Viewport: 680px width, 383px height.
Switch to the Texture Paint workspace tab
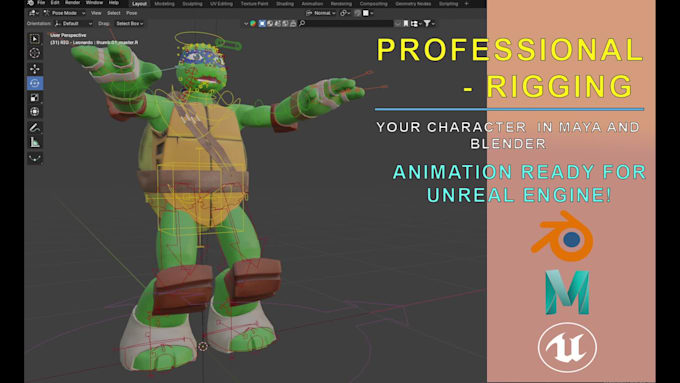coord(255,3)
